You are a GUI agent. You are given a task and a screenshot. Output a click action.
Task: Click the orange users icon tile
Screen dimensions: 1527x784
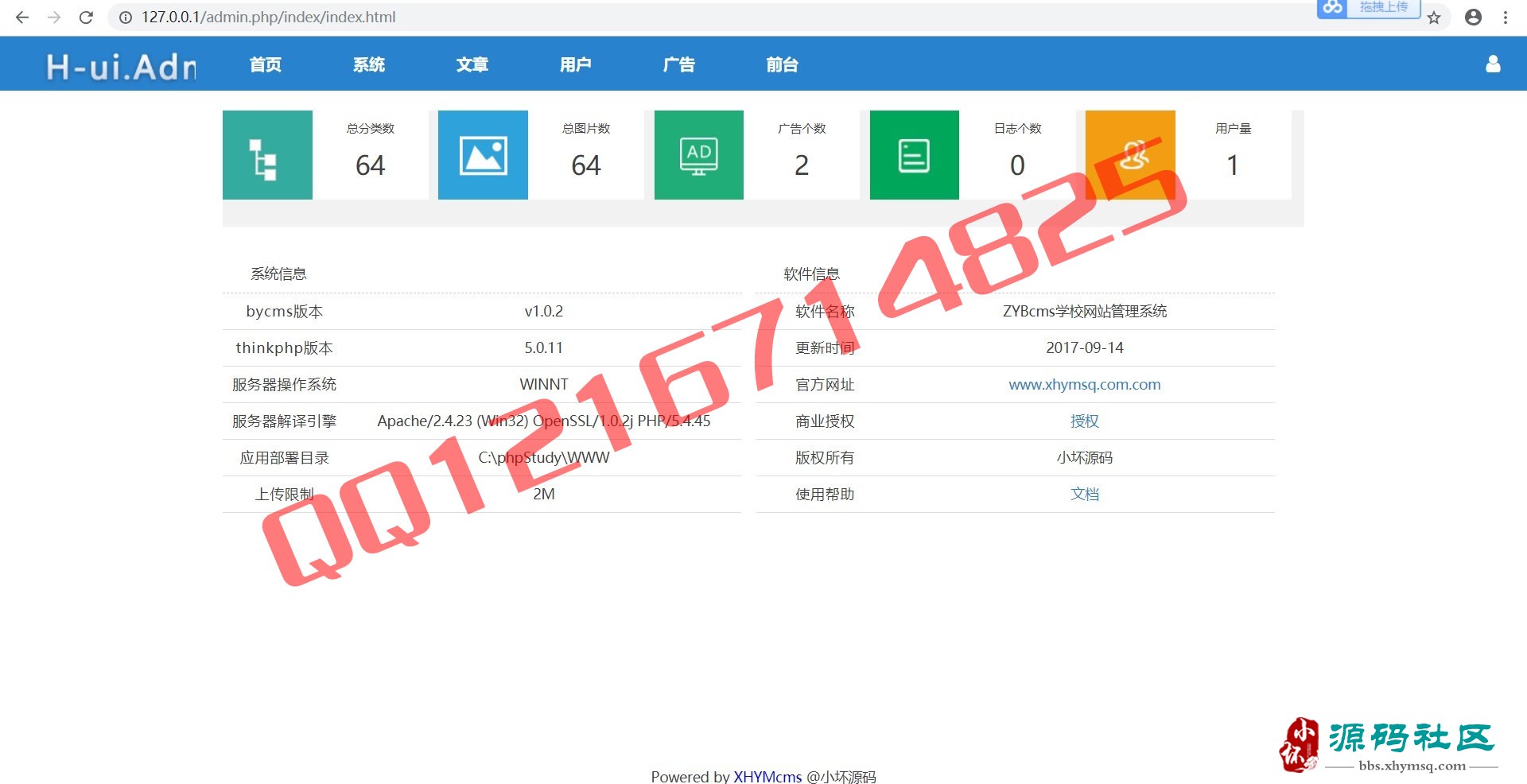[x=1130, y=155]
